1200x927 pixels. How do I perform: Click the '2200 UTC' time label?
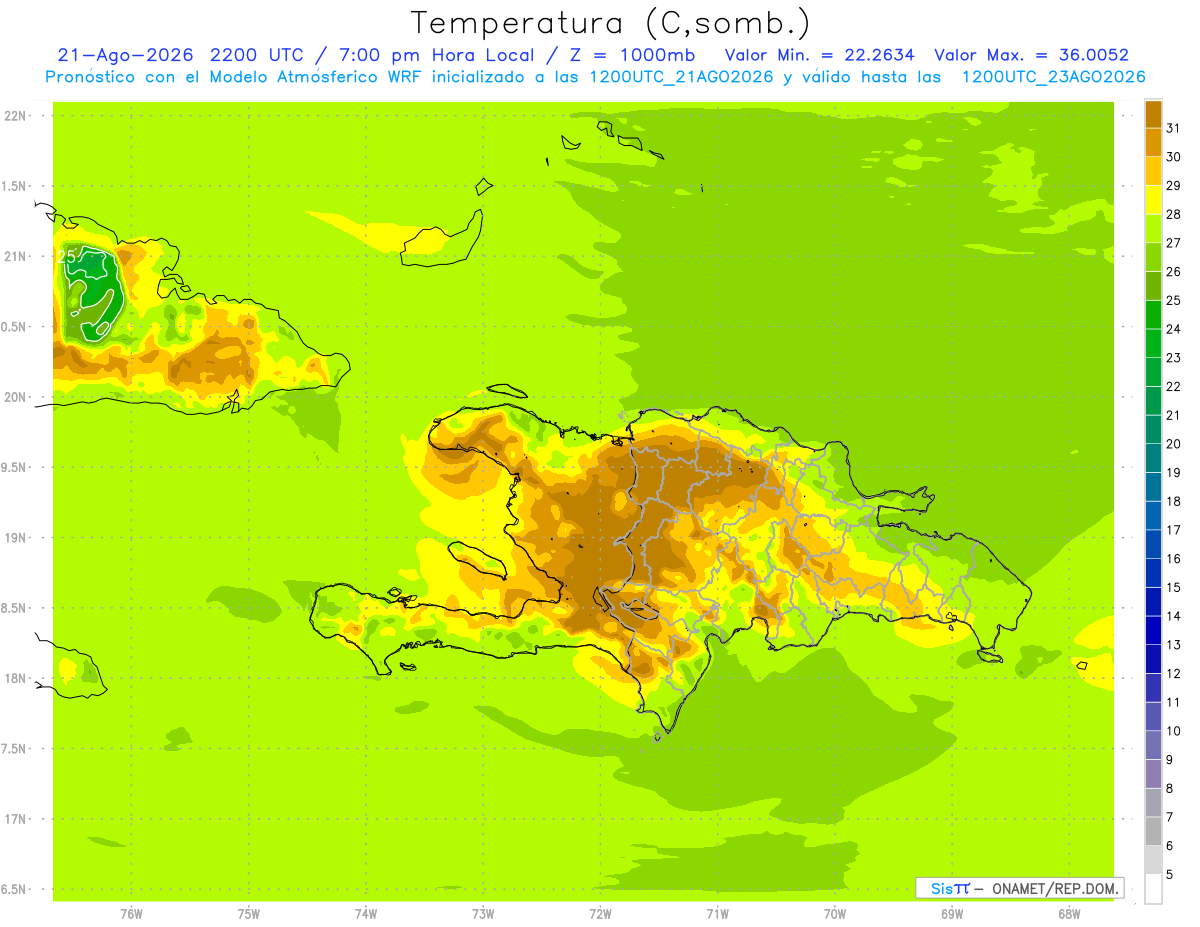[259, 55]
